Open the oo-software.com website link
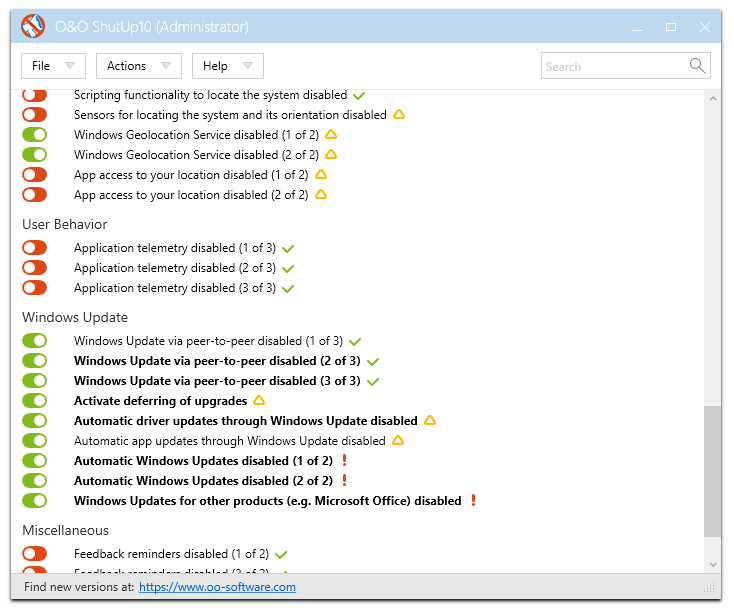Viewport: 734px width, 610px height. click(x=217, y=587)
